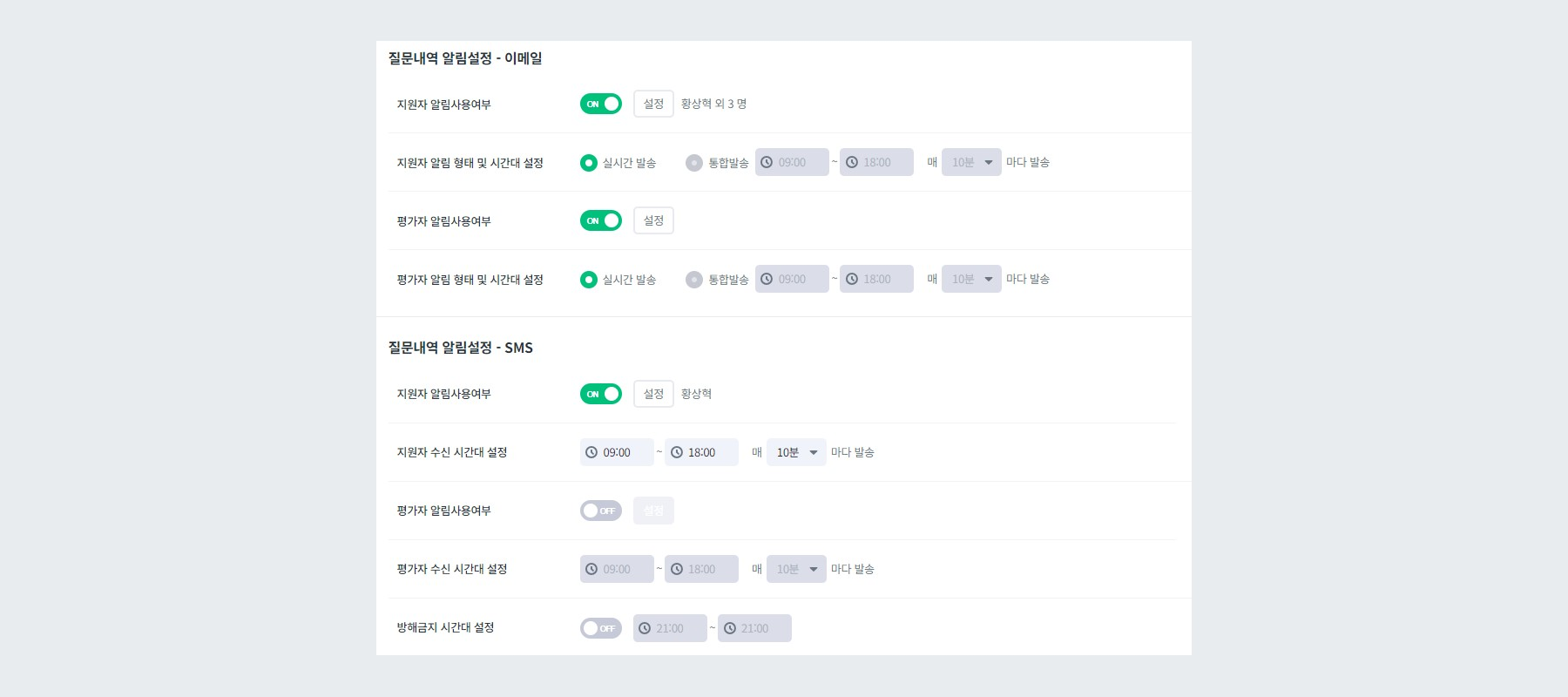The height and width of the screenshot is (697, 1568).
Task: Select 통합발송 for 지원자 알림 형태
Action: 694,161
